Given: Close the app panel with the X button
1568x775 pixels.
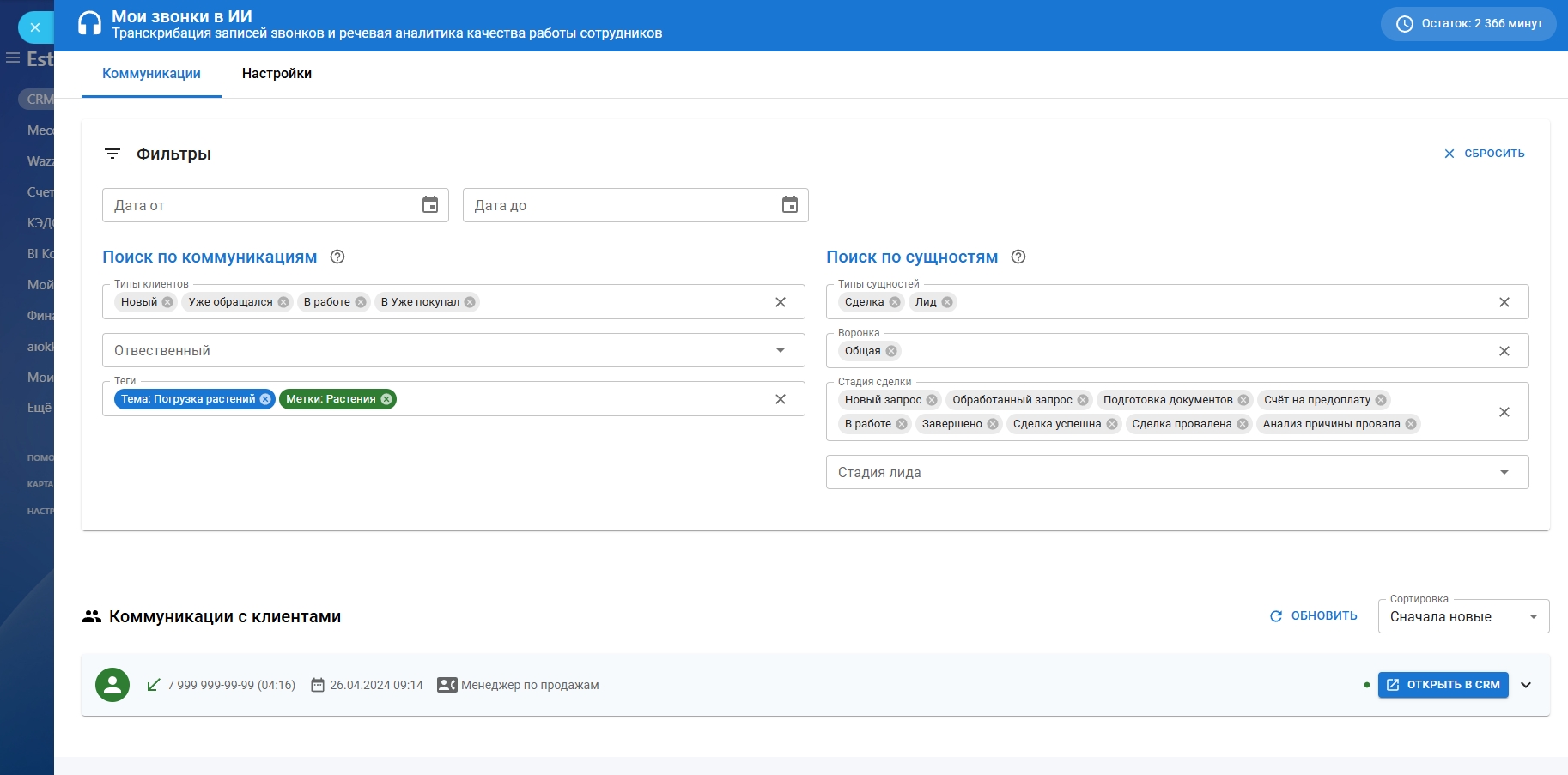Looking at the screenshot, I should pyautogui.click(x=35, y=27).
